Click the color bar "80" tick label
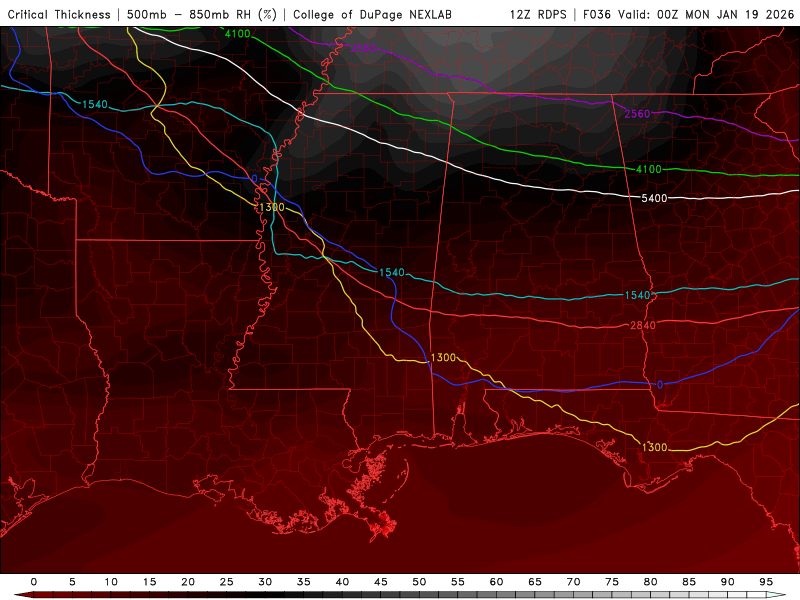The image size is (800, 600). [x=651, y=582]
